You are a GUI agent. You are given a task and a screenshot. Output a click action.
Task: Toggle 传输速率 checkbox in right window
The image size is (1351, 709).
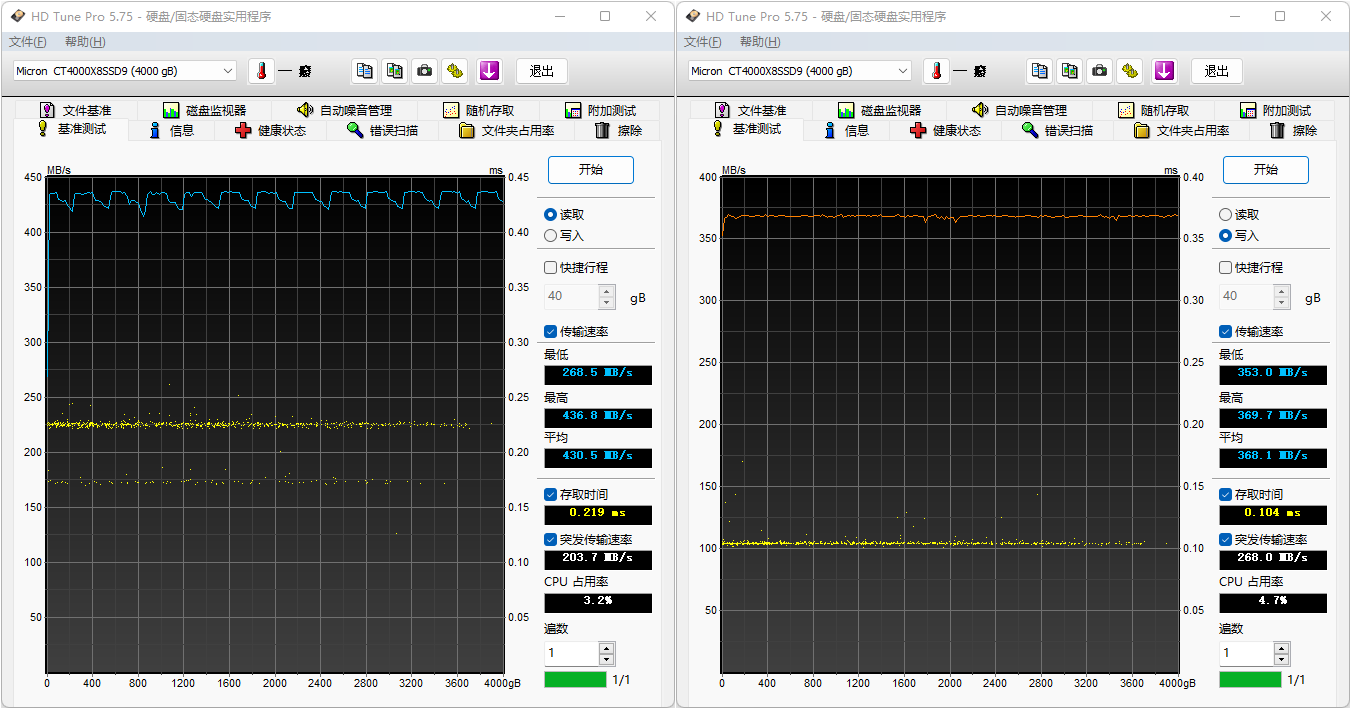click(x=1225, y=332)
